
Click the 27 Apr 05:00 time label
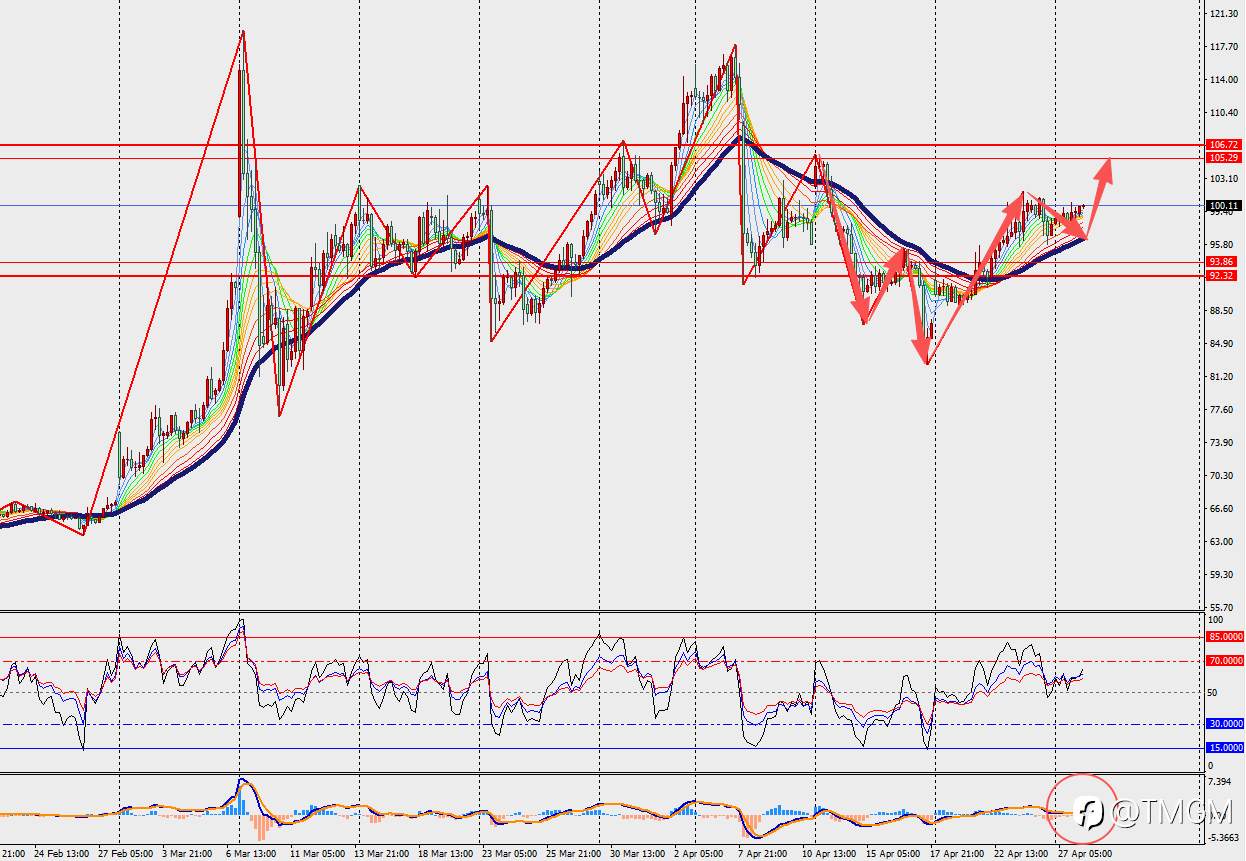[x=1085, y=854]
